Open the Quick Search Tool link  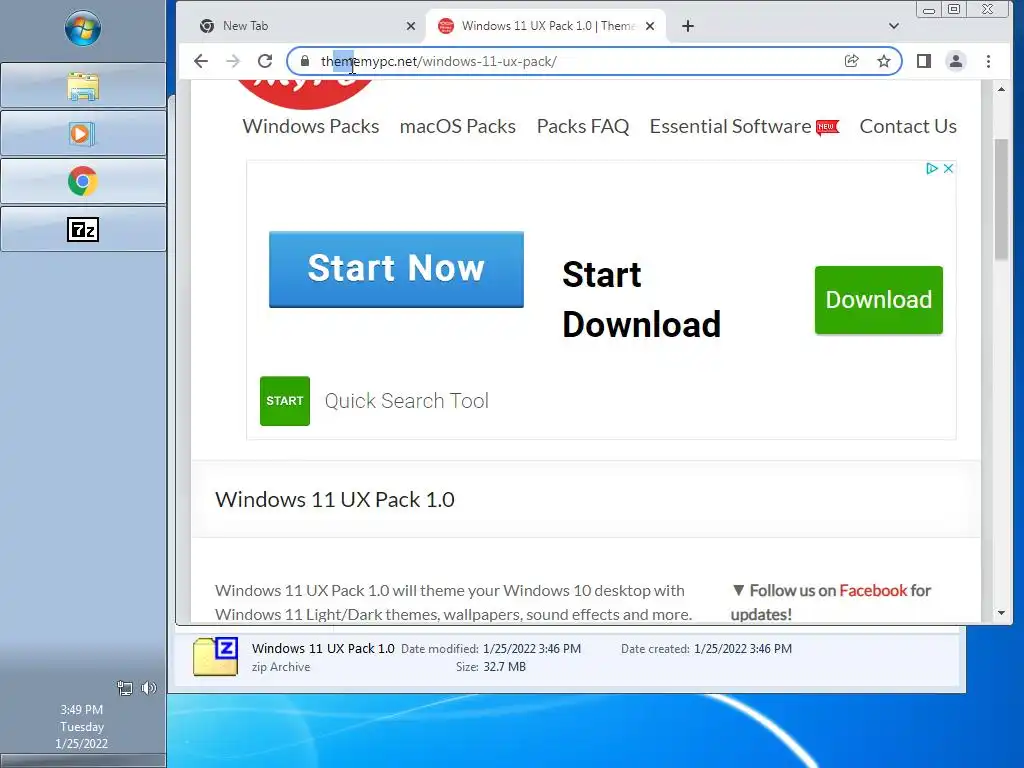pyautogui.click(x=406, y=401)
